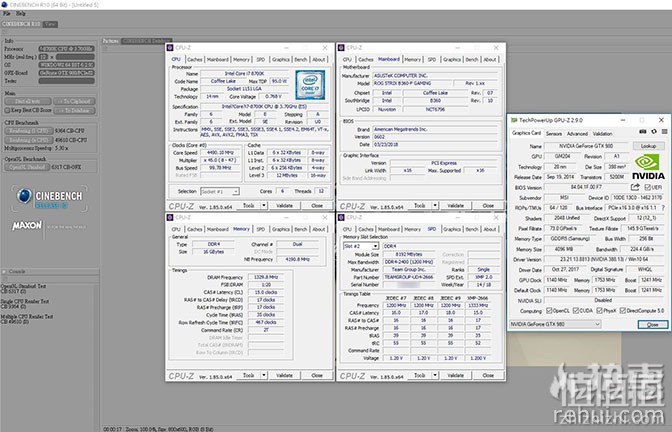The height and width of the screenshot is (432, 672).
Task: Select Graphics tab in CPU-Z Memory window
Action: [281, 229]
